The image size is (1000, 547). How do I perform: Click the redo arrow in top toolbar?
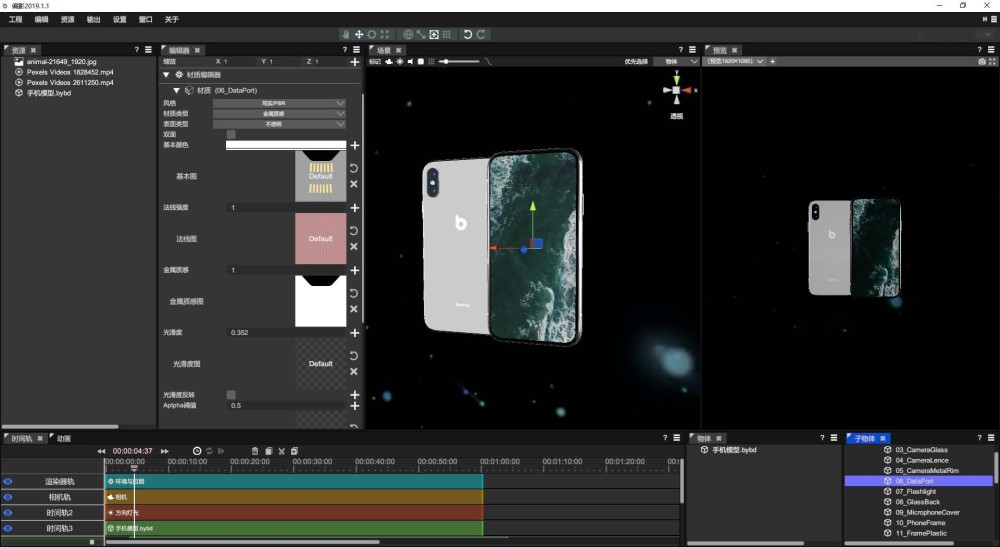pos(481,34)
